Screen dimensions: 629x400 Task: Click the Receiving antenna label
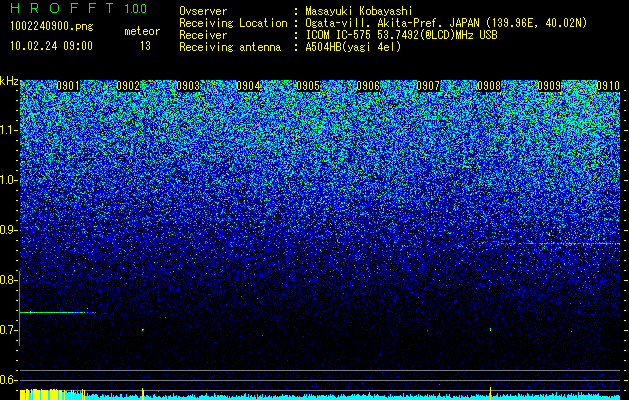click(x=230, y=47)
